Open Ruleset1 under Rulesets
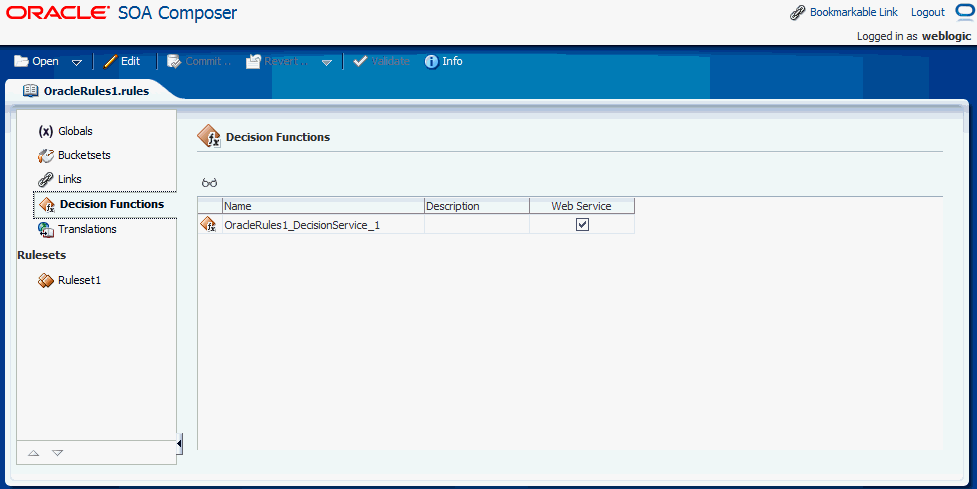Image resolution: width=977 pixels, height=489 pixels. click(79, 280)
